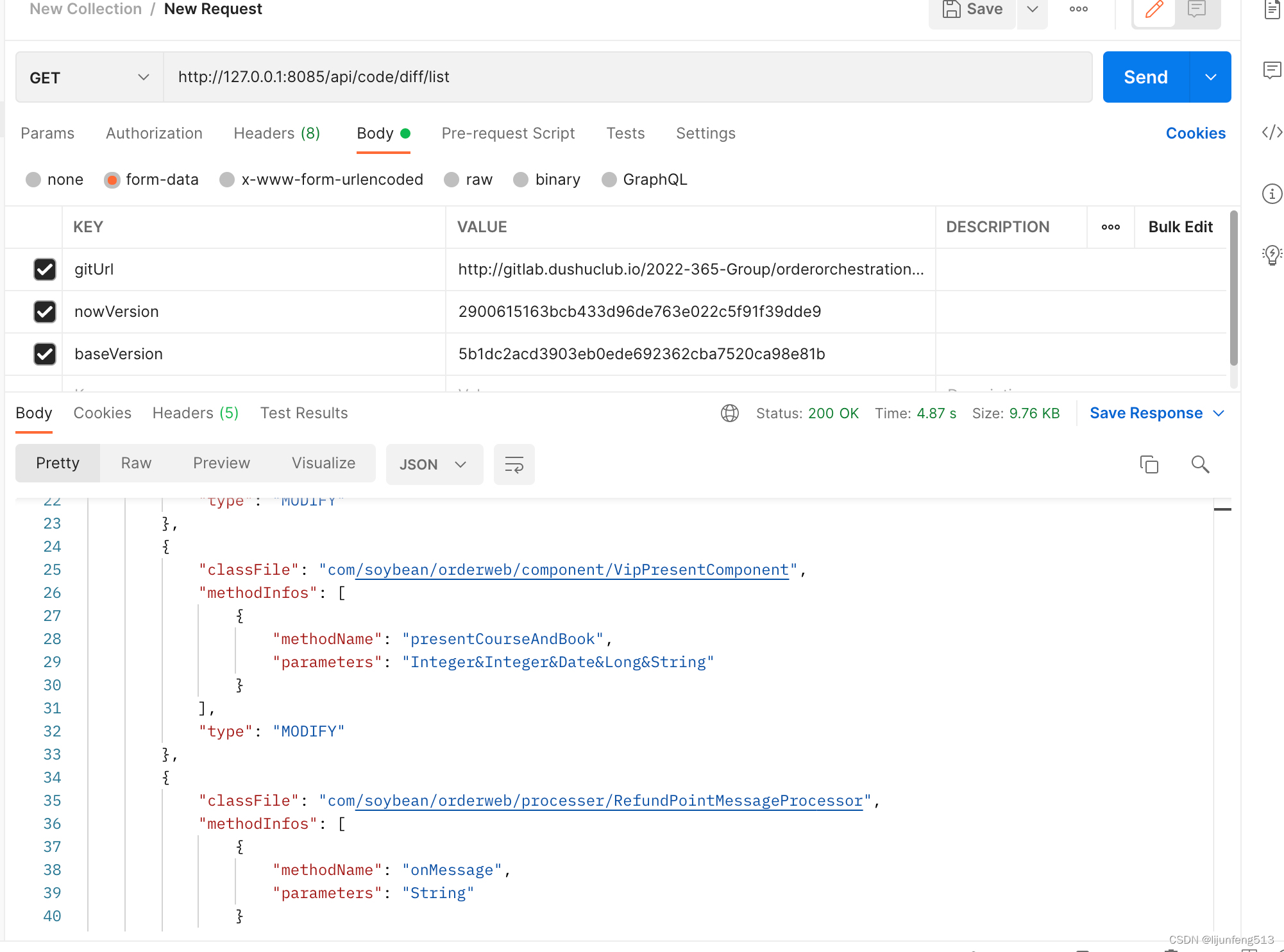
Task: Open the response search magnifier
Action: coord(1200,464)
